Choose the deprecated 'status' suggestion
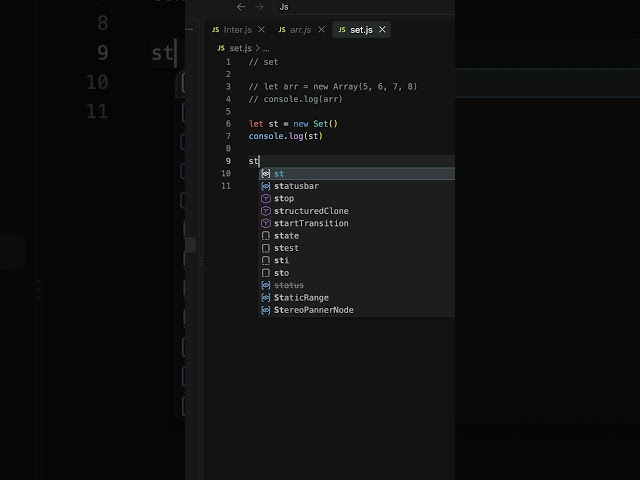The height and width of the screenshot is (480, 640). [357, 285]
